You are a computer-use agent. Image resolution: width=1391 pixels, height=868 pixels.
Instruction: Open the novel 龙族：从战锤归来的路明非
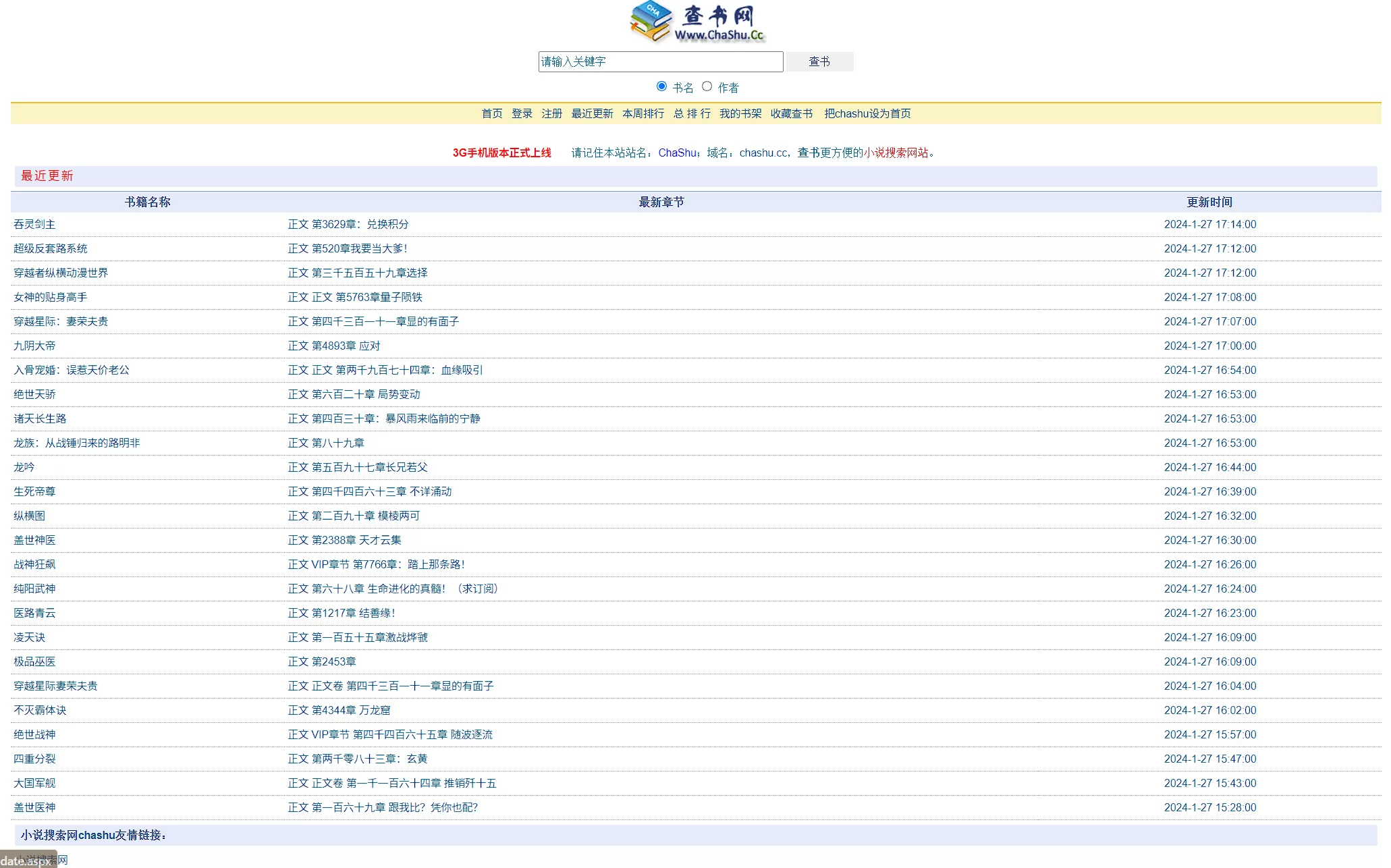(76, 443)
